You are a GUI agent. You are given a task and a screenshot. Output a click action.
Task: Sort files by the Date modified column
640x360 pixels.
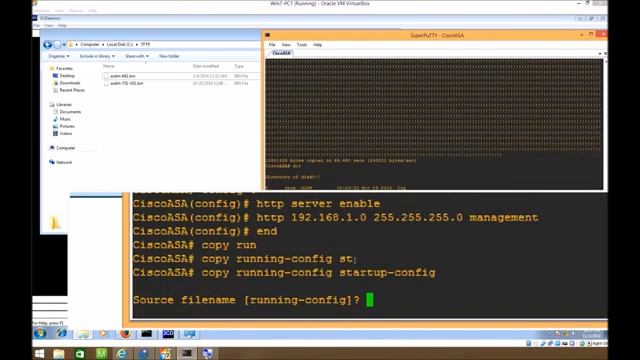206,66
